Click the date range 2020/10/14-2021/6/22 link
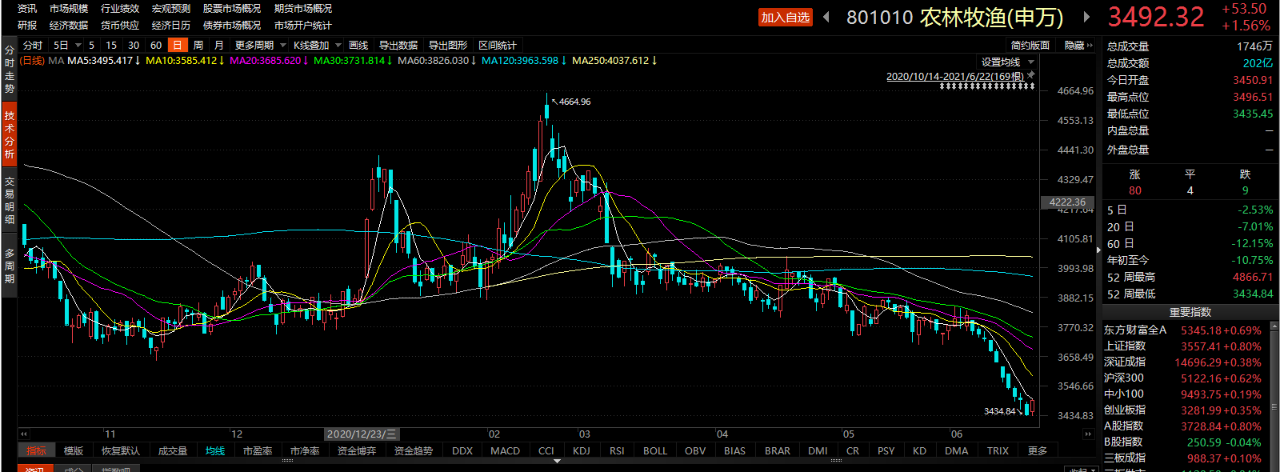 [953, 76]
